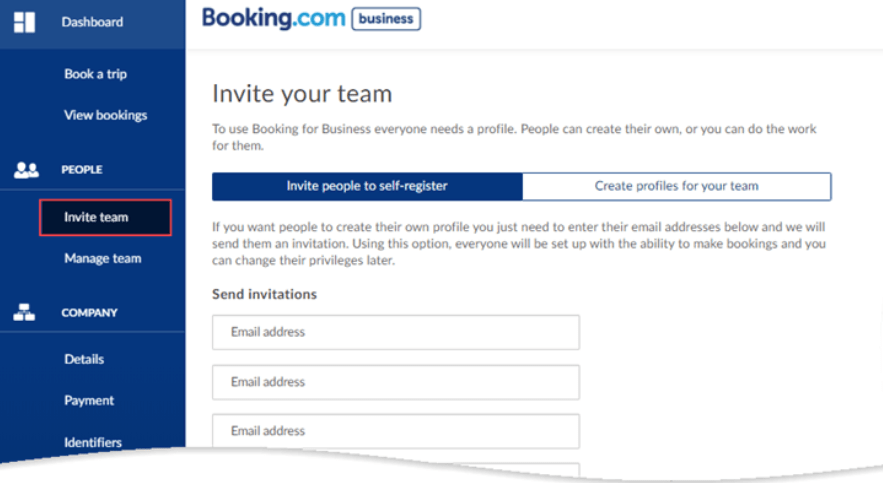Select the third Email address field

coord(395,431)
